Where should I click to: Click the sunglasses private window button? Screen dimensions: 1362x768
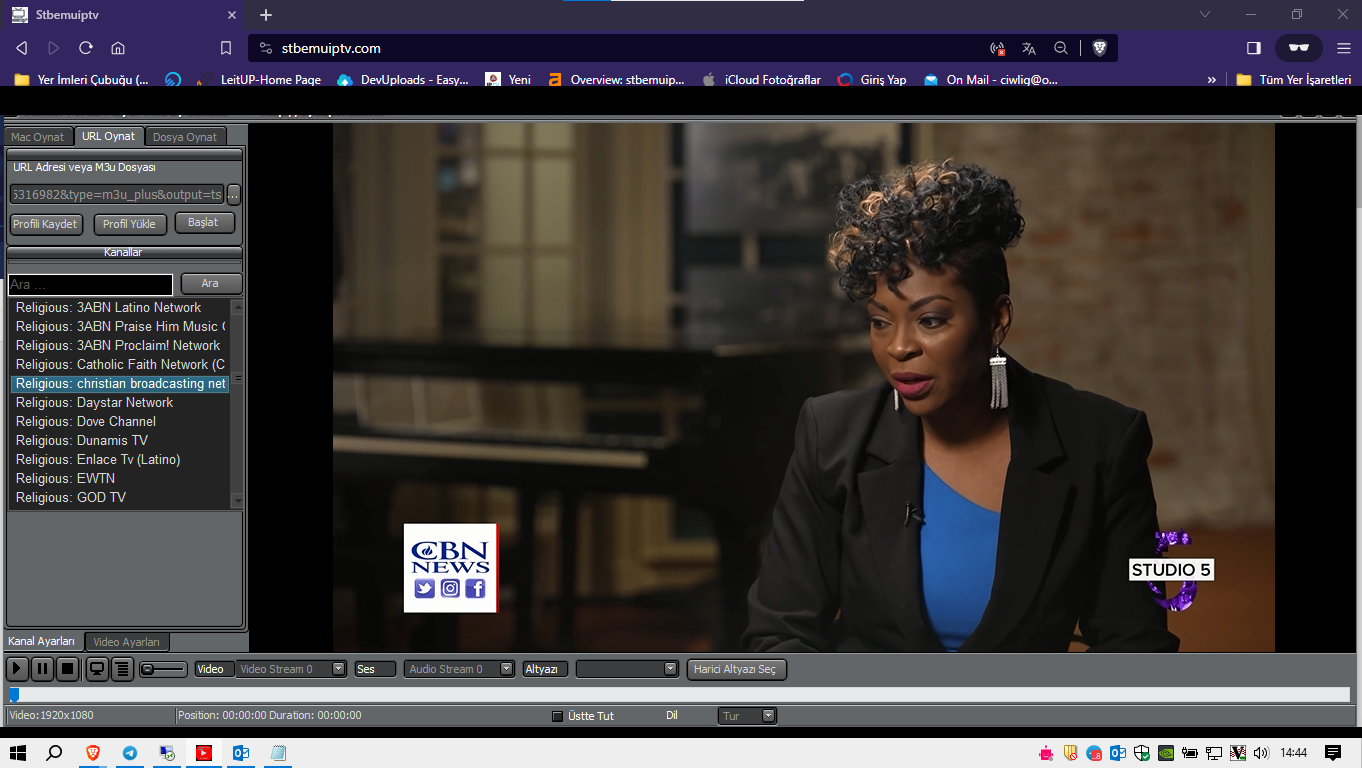coord(1299,48)
